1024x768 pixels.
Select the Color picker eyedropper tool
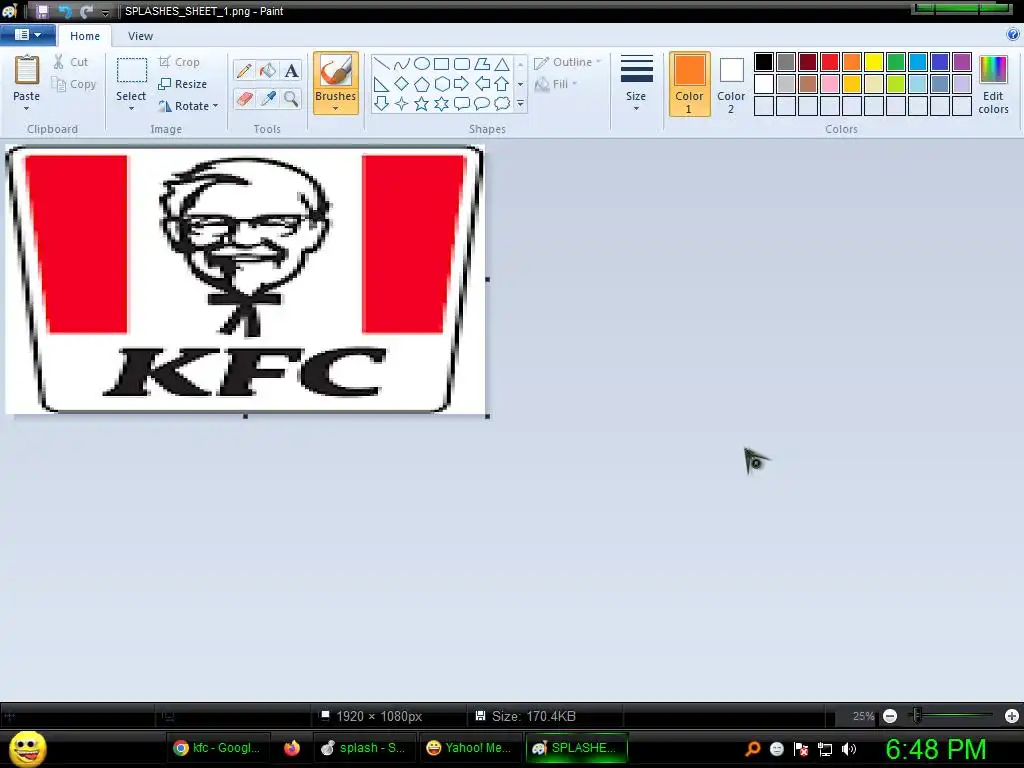pyautogui.click(x=268, y=99)
